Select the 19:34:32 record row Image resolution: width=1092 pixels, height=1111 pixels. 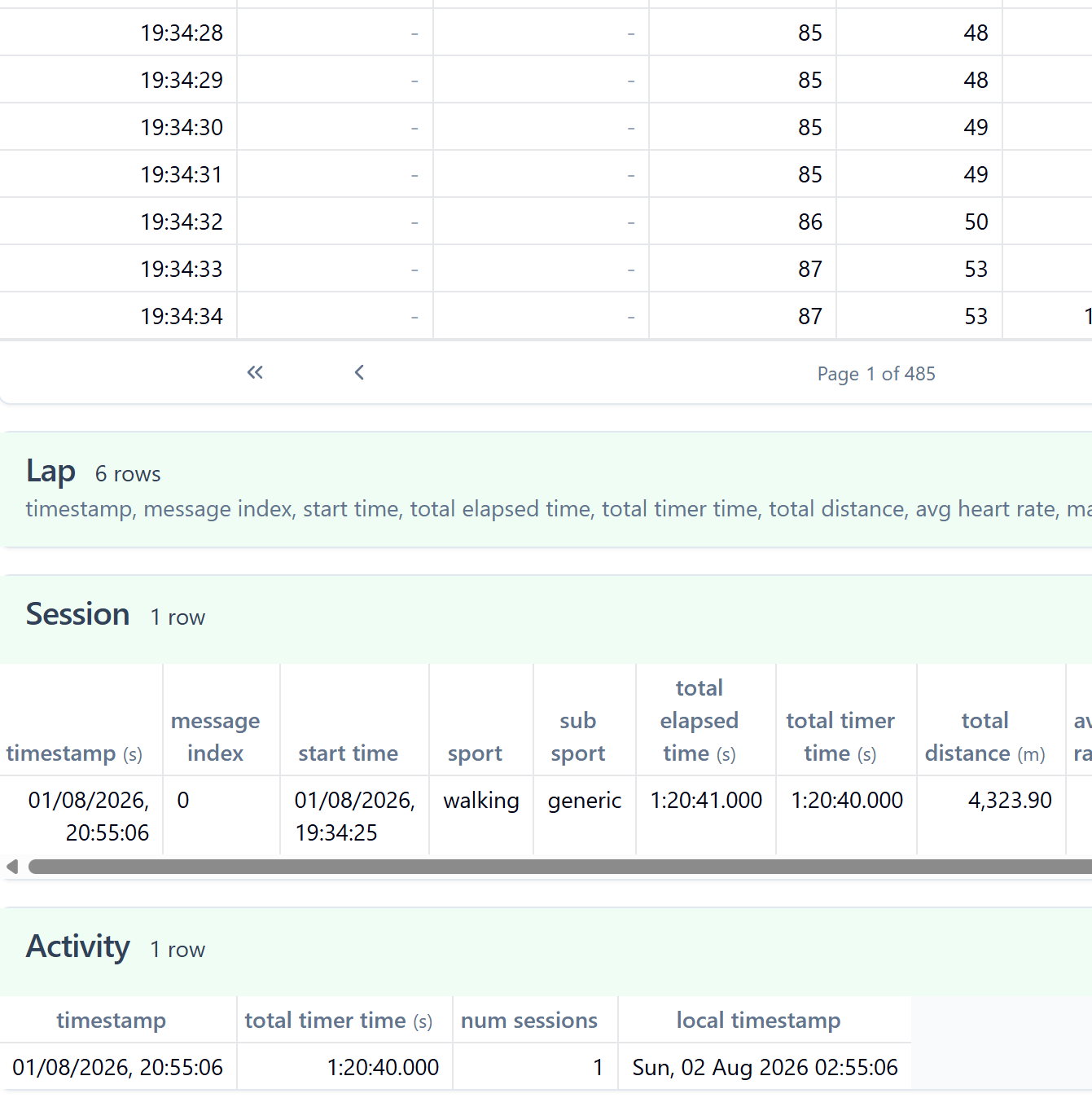pos(546,222)
